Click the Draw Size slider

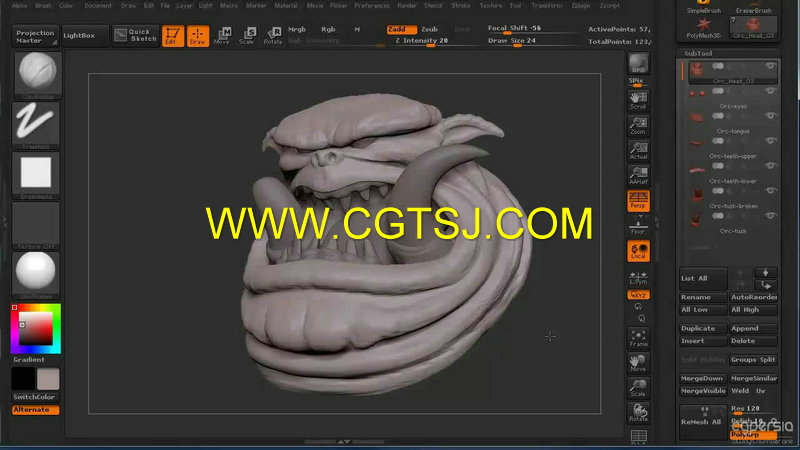531,41
